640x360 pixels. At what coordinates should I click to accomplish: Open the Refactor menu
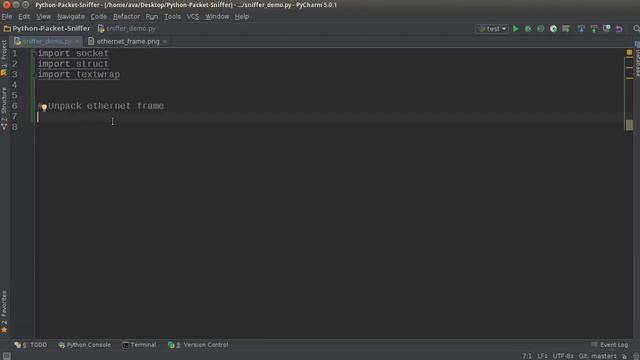(127, 17)
